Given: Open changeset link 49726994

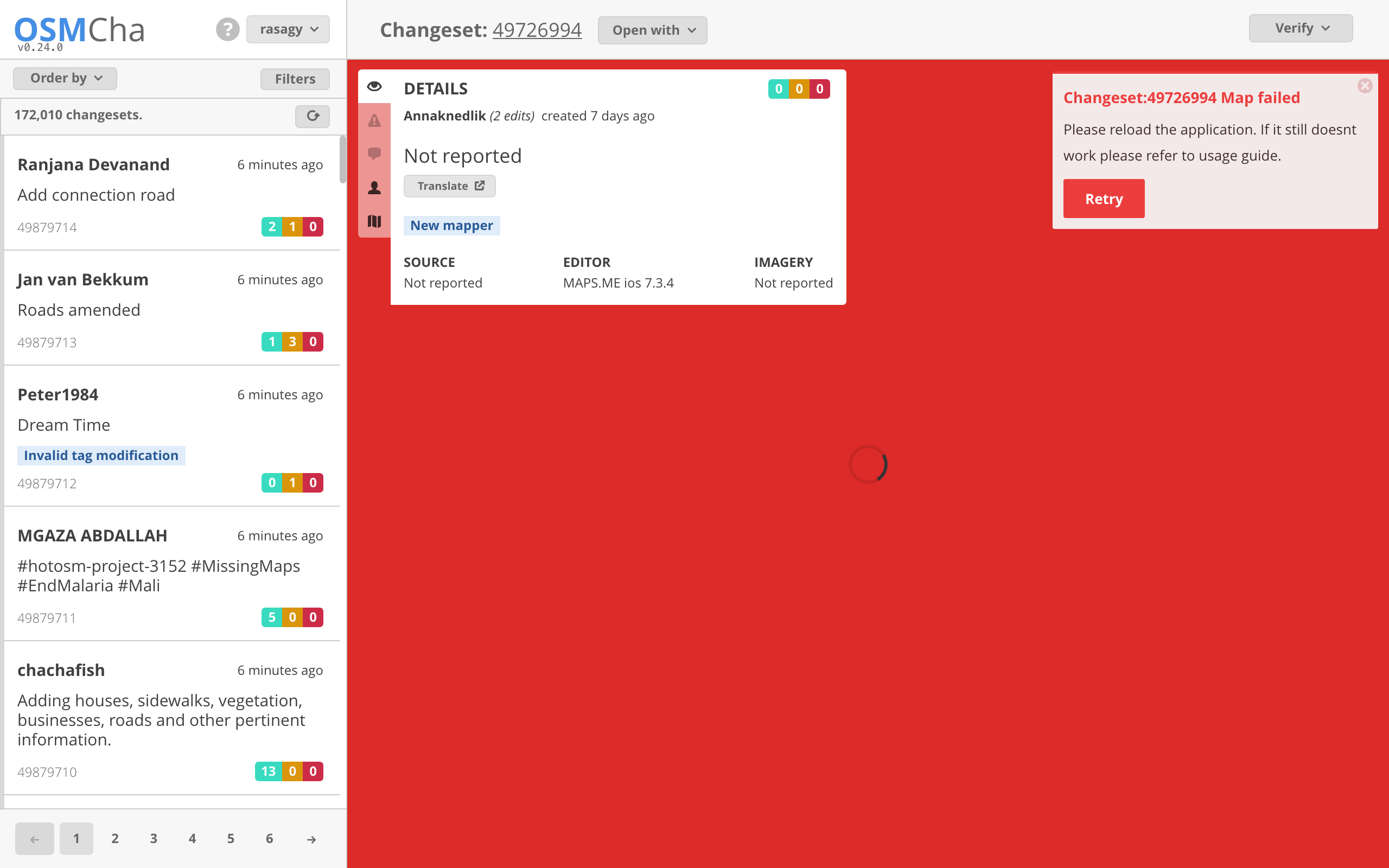Looking at the screenshot, I should 537,30.
